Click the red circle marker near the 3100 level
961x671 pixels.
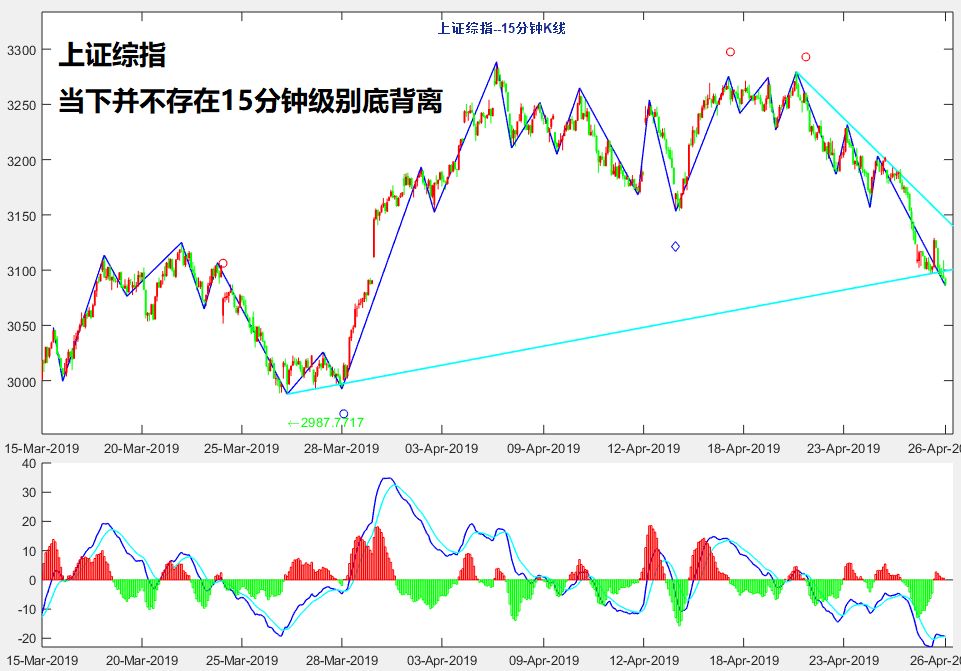[x=223, y=263]
